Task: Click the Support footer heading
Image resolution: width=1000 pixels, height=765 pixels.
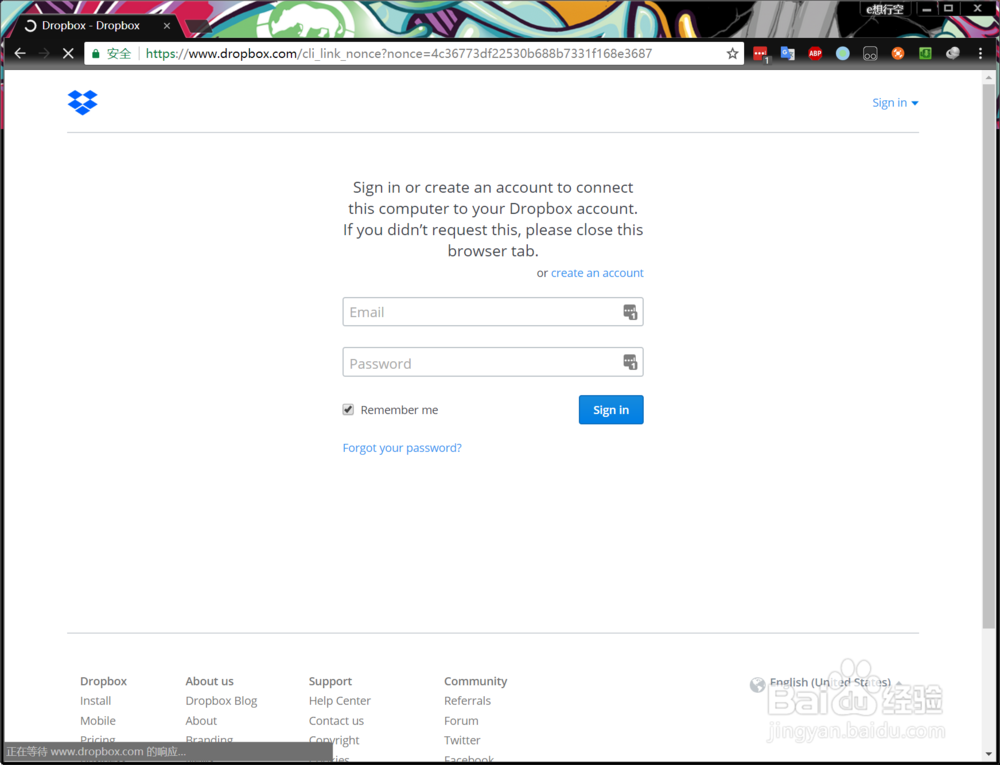Action: [x=330, y=681]
